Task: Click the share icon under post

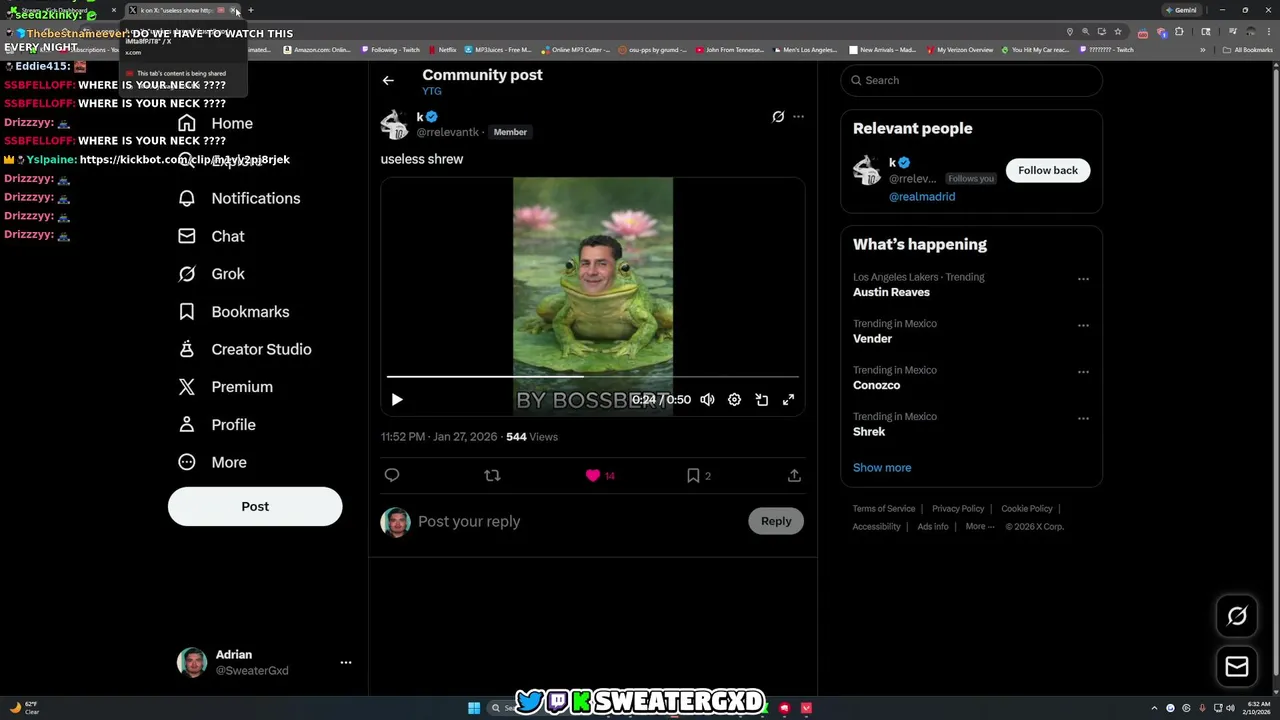Action: [x=794, y=476]
